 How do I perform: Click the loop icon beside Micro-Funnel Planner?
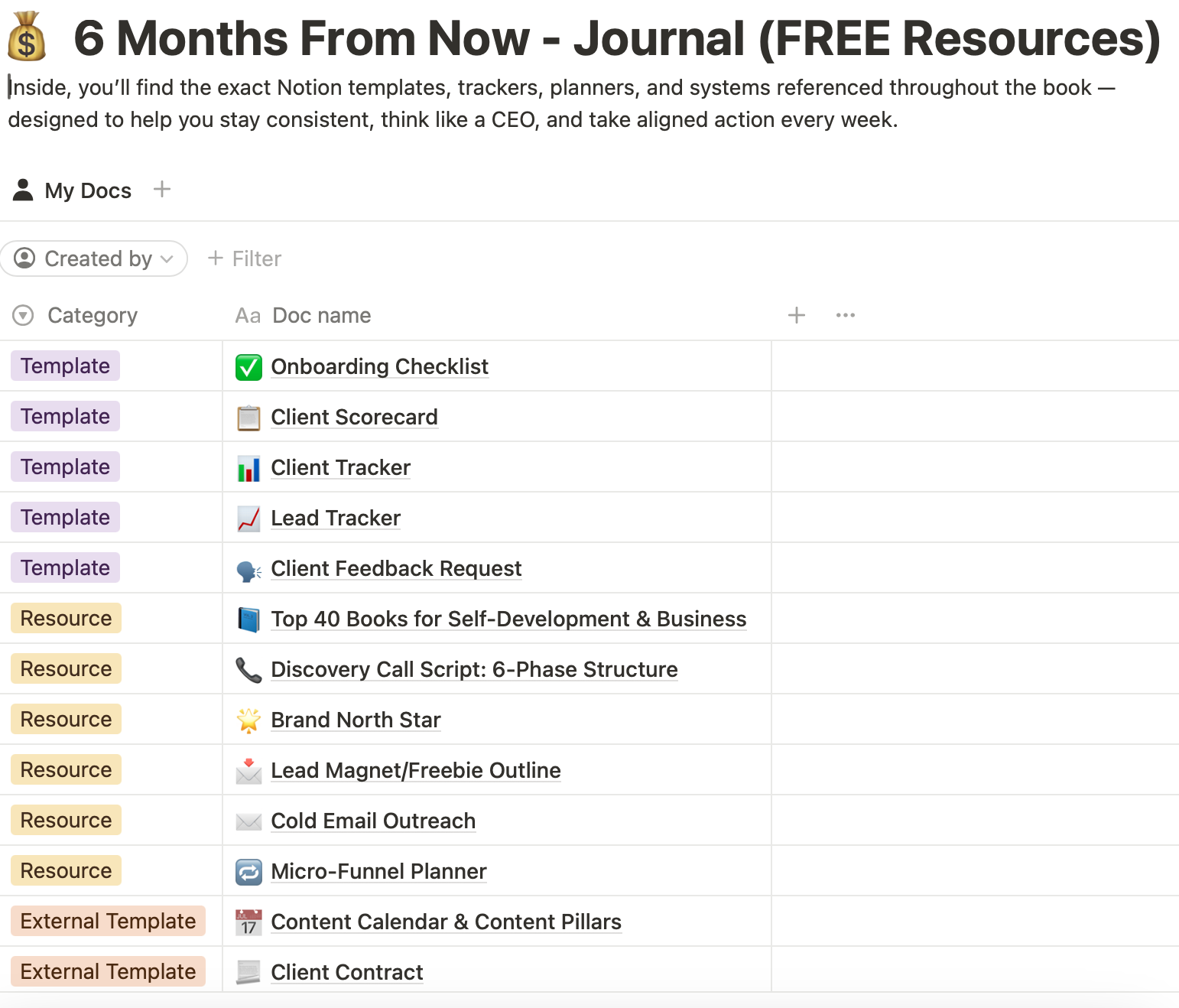[x=248, y=872]
